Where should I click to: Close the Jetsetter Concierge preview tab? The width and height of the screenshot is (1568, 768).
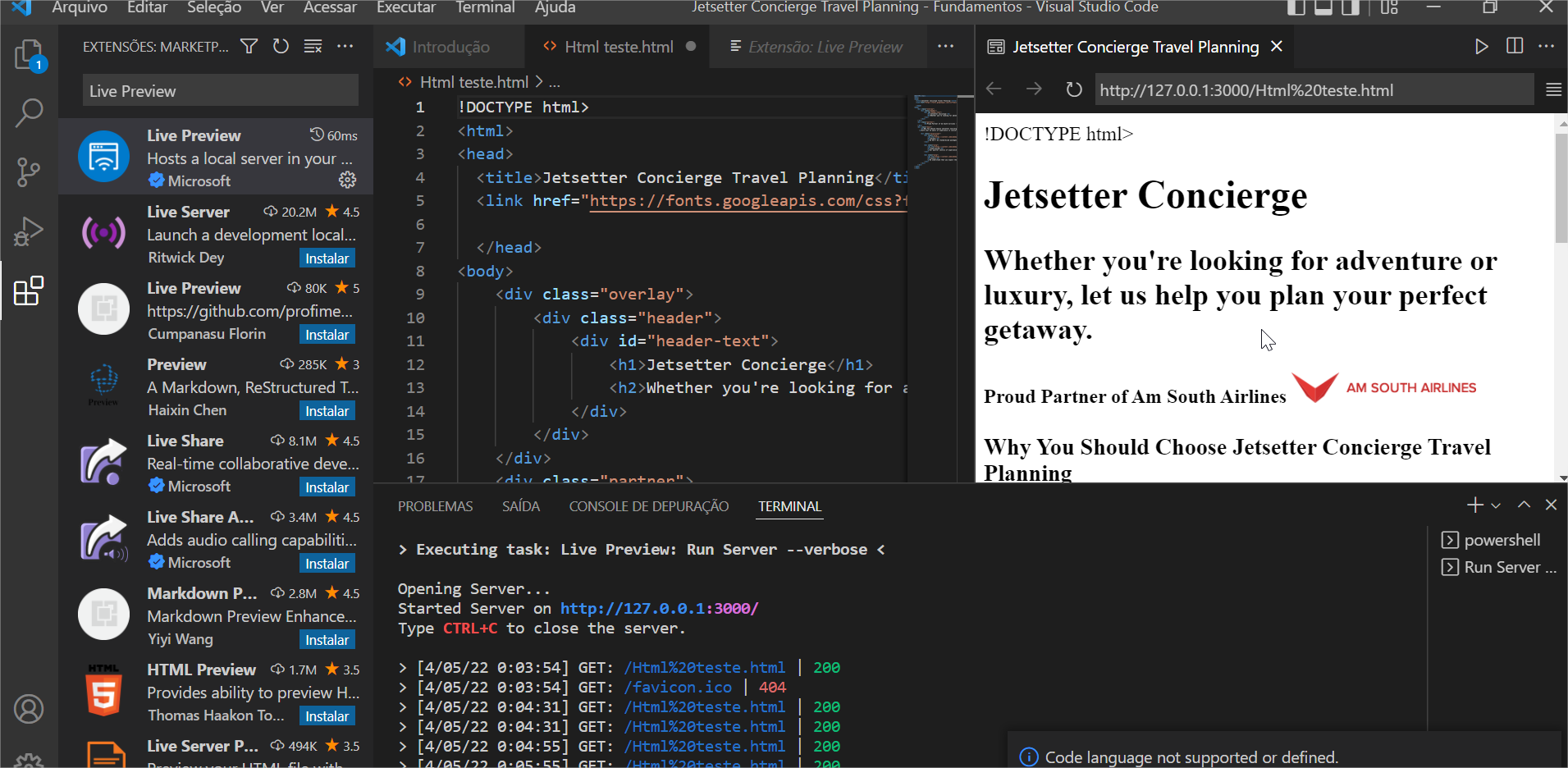[1277, 47]
